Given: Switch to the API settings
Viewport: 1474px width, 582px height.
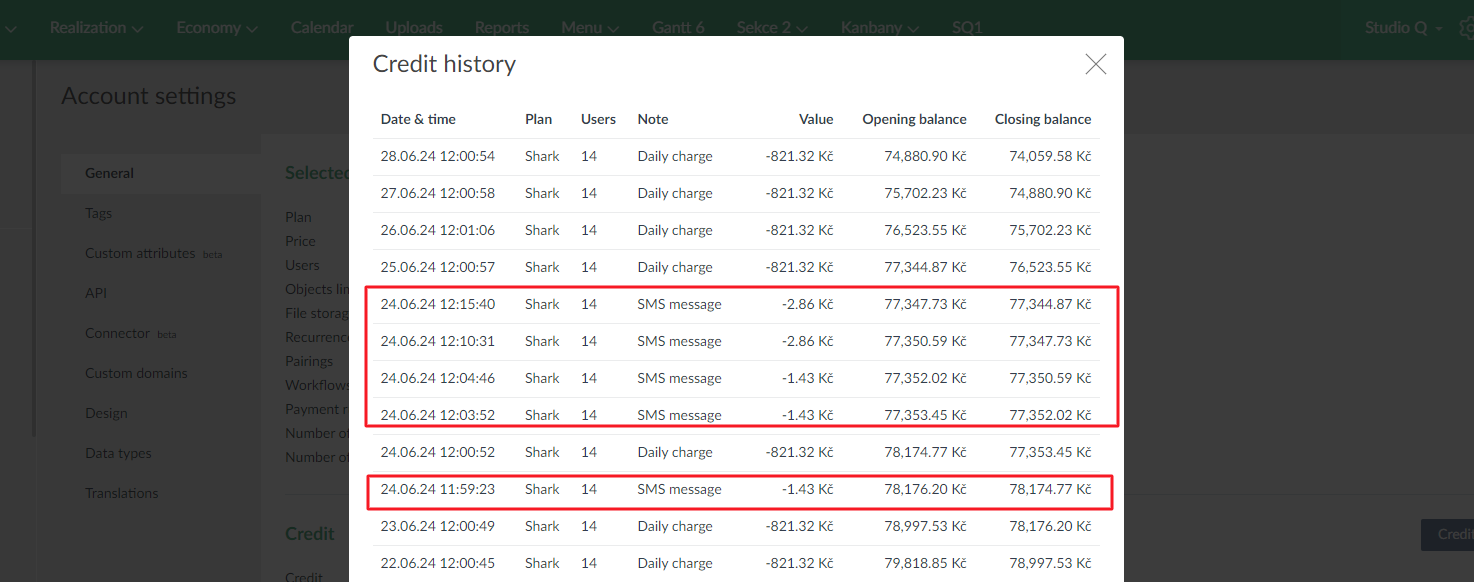Looking at the screenshot, I should (x=96, y=293).
